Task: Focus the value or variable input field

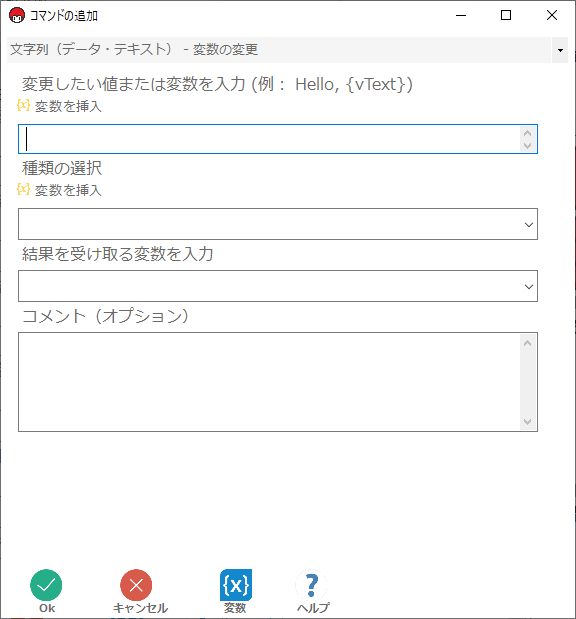Action: [269, 139]
